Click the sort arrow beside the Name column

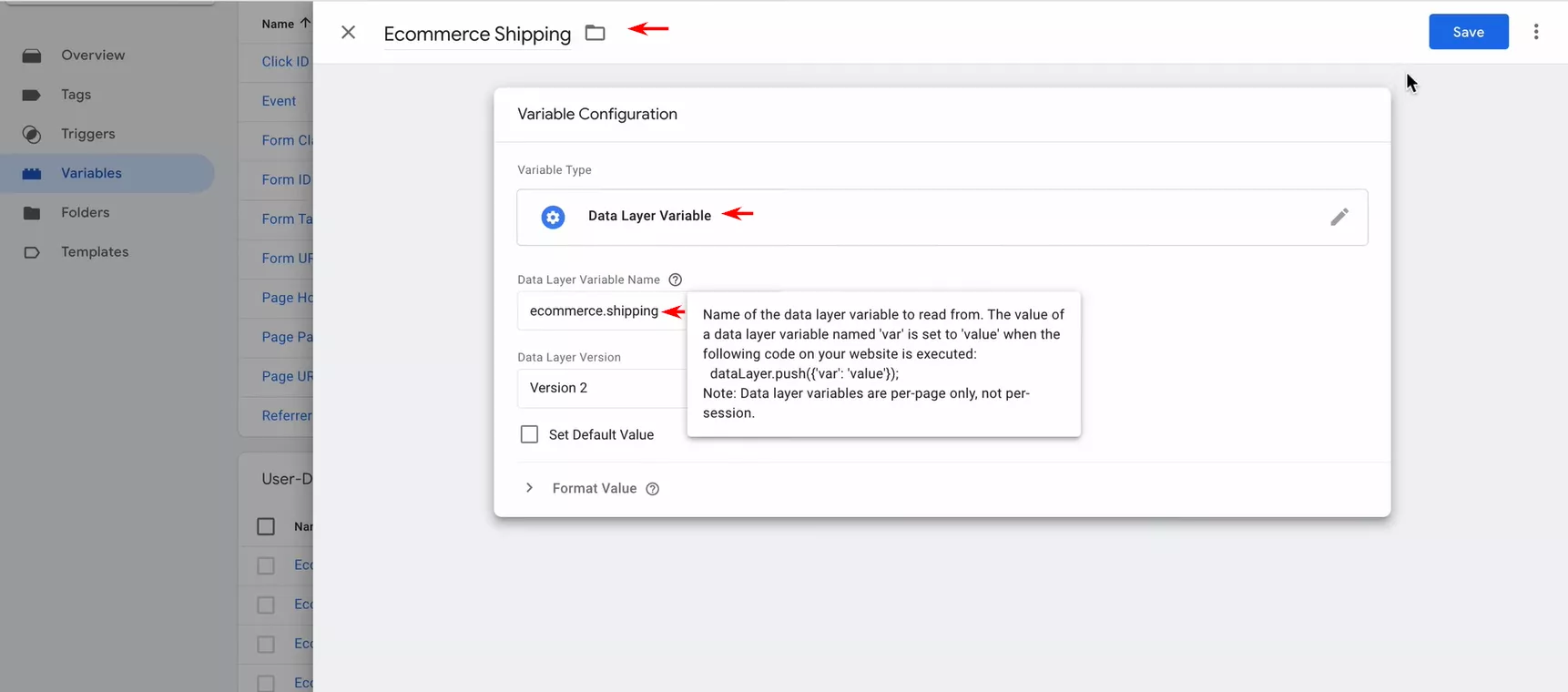[x=305, y=23]
